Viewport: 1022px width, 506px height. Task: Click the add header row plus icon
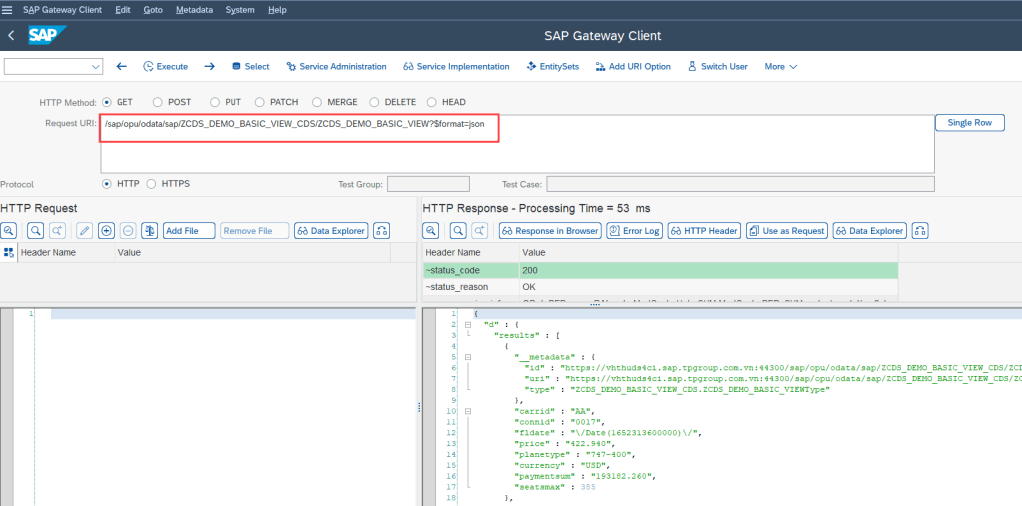coord(107,231)
